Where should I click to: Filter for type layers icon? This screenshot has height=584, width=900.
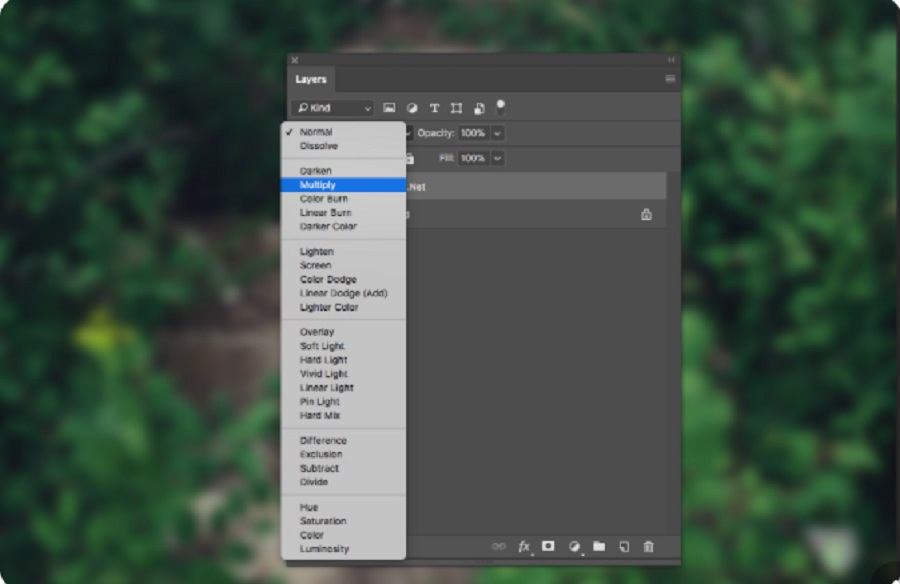[434, 108]
